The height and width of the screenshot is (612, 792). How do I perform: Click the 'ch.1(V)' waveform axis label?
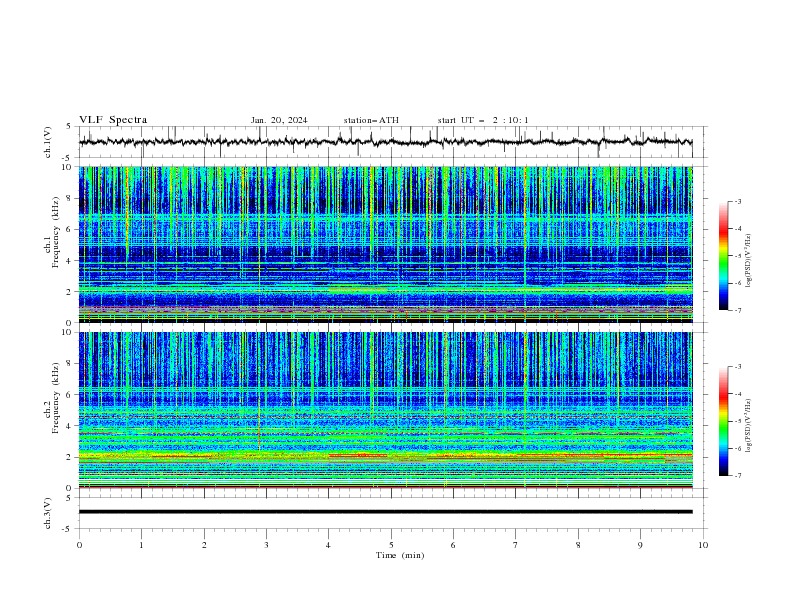click(48, 142)
